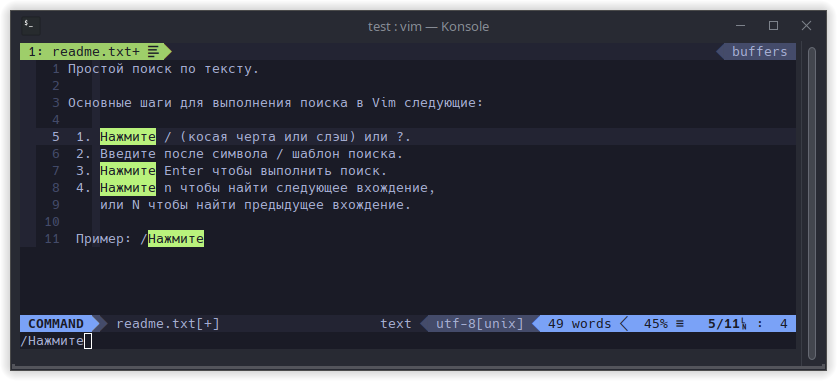Click line 9 'или N чтобы найти'
The image size is (837, 381).
tap(256, 205)
